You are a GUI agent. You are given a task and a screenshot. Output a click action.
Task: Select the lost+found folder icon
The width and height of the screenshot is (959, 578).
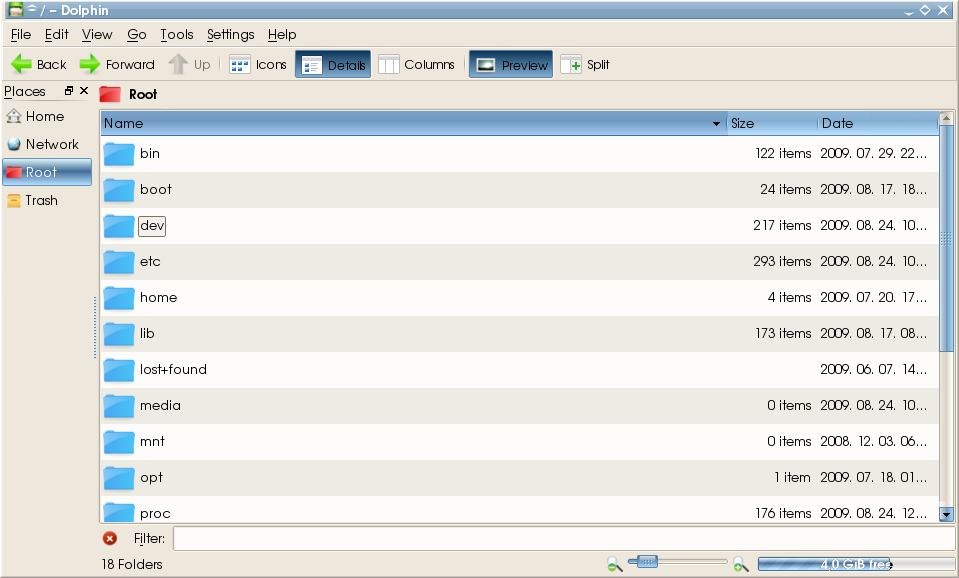pyautogui.click(x=119, y=371)
